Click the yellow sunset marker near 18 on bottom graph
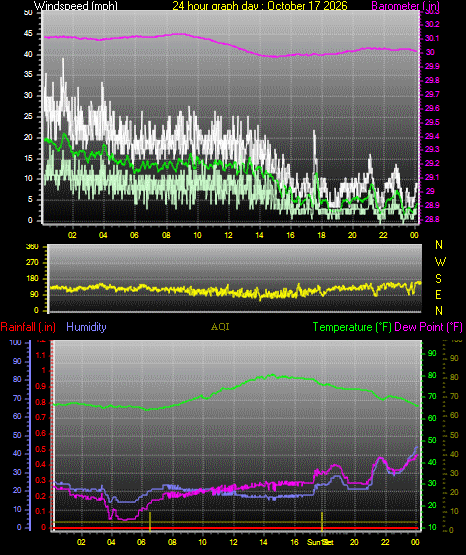 [x=322, y=521]
